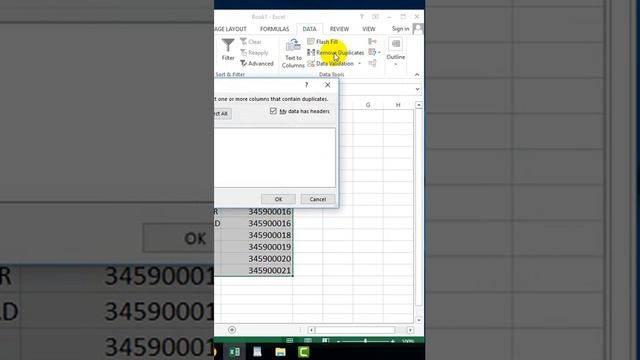Image resolution: width=640 pixels, height=360 pixels.
Task: Open the VIEW tab
Action: pyautogui.click(x=369, y=29)
